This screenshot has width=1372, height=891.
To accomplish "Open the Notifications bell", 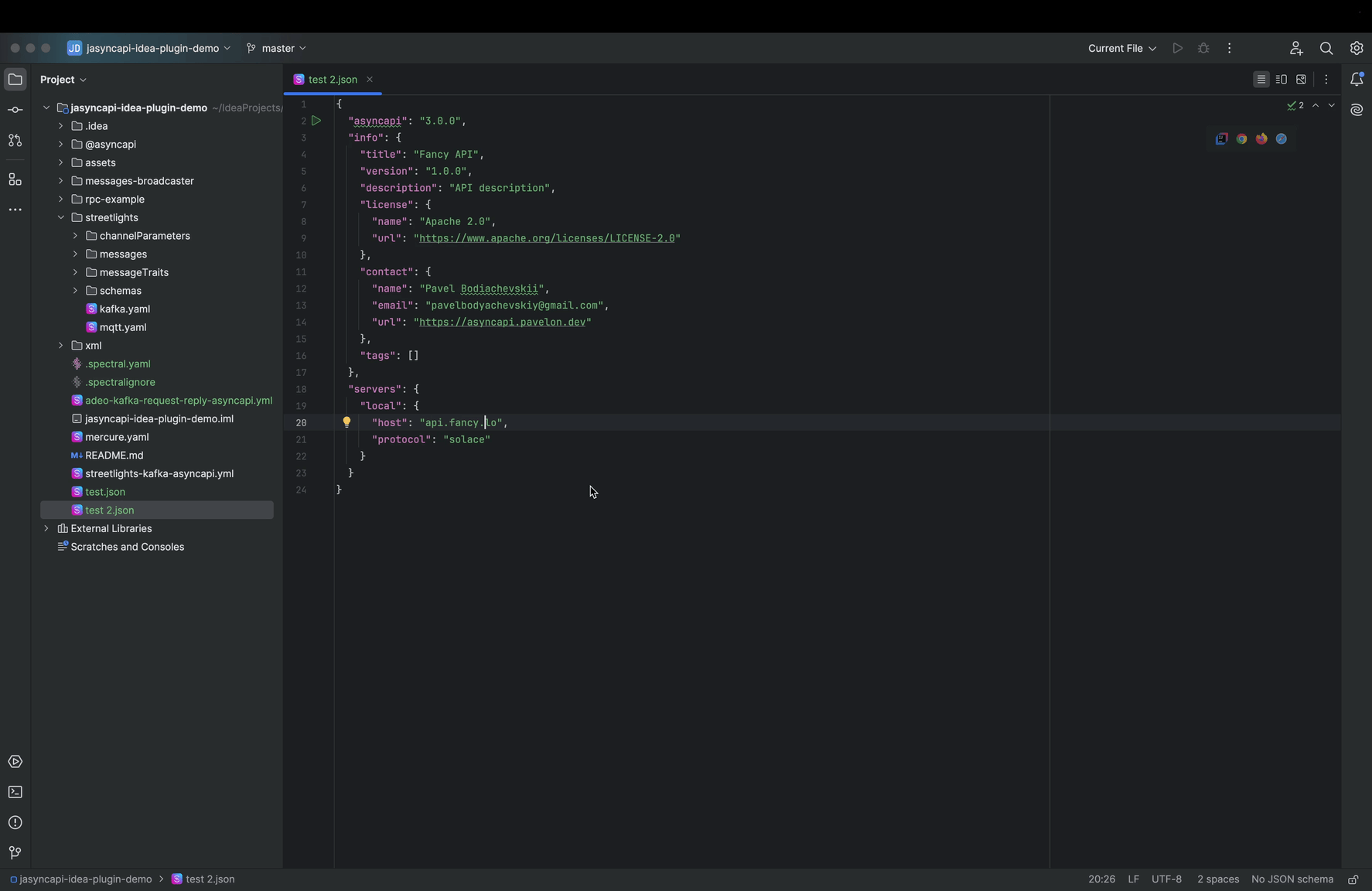I will point(1357,79).
